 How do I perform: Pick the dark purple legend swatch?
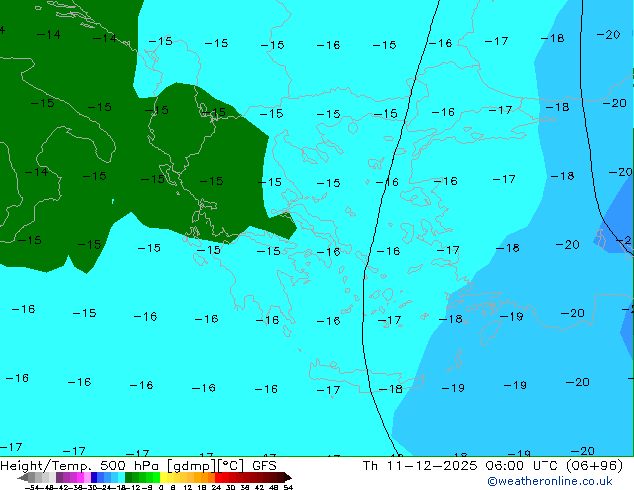point(59,477)
